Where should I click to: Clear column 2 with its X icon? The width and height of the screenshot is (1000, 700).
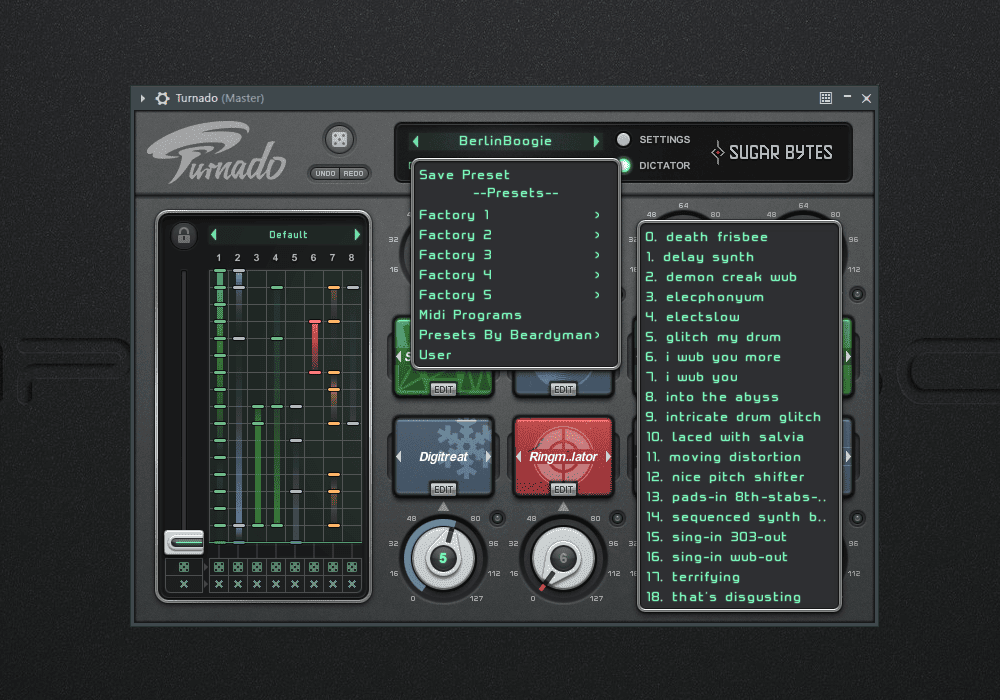pos(238,584)
